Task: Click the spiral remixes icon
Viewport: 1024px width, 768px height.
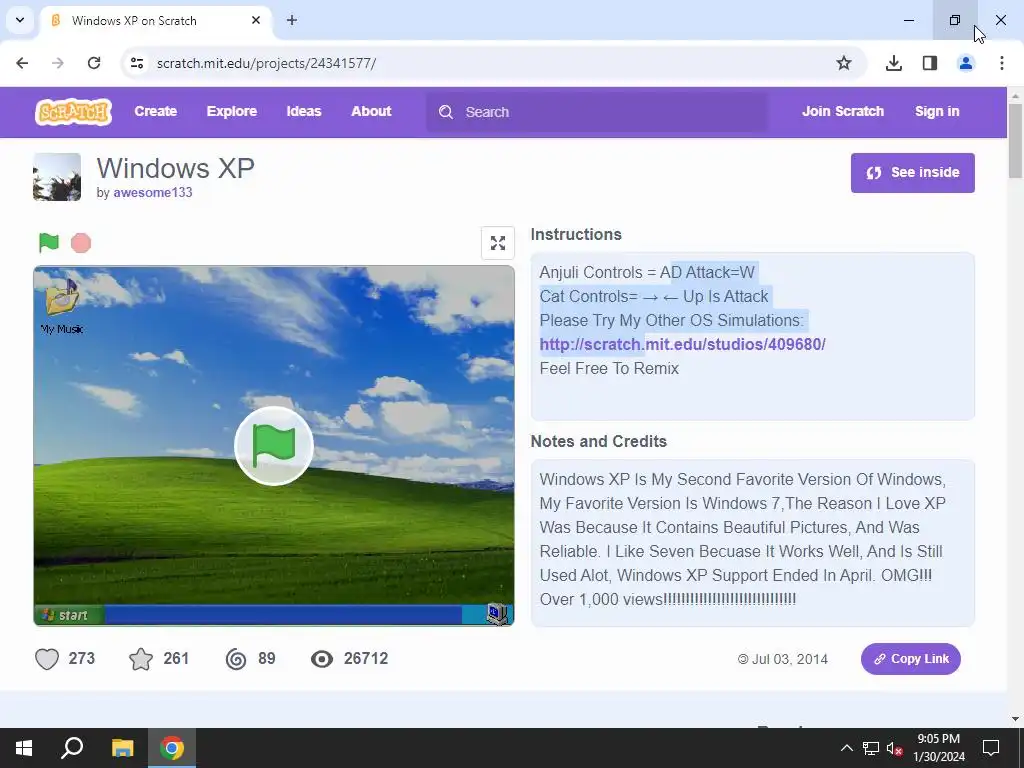Action: (x=236, y=659)
